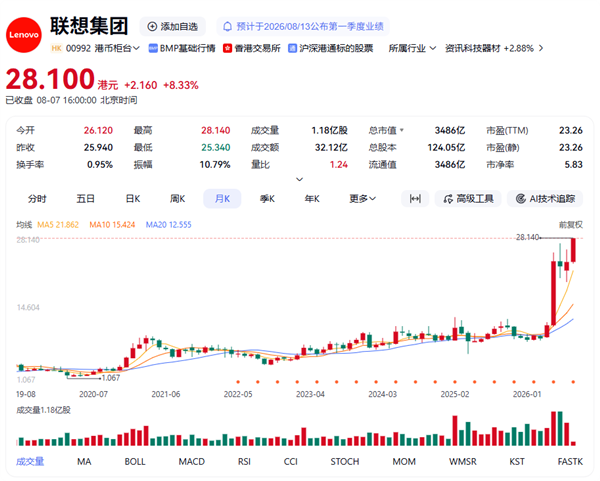Open AI技术追踪 tracking
Viewport: 600px width, 481px height.
click(x=545, y=199)
